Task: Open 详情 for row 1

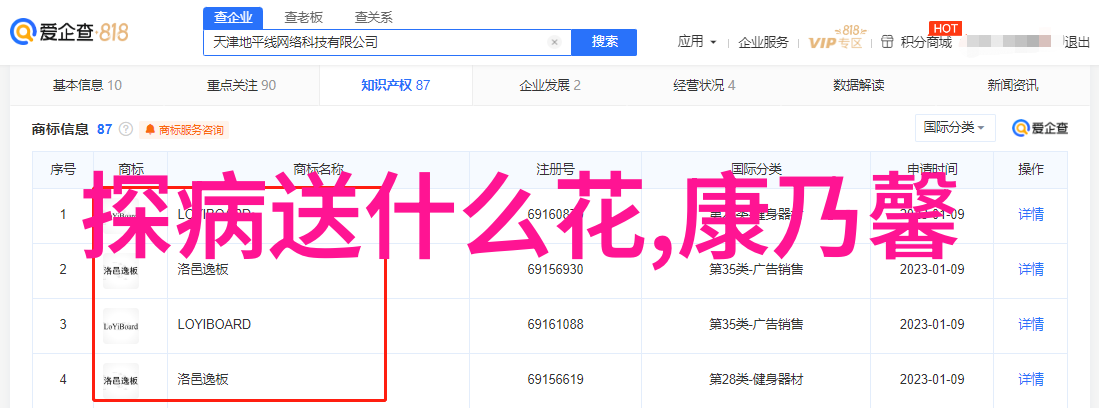Action: (x=1031, y=214)
